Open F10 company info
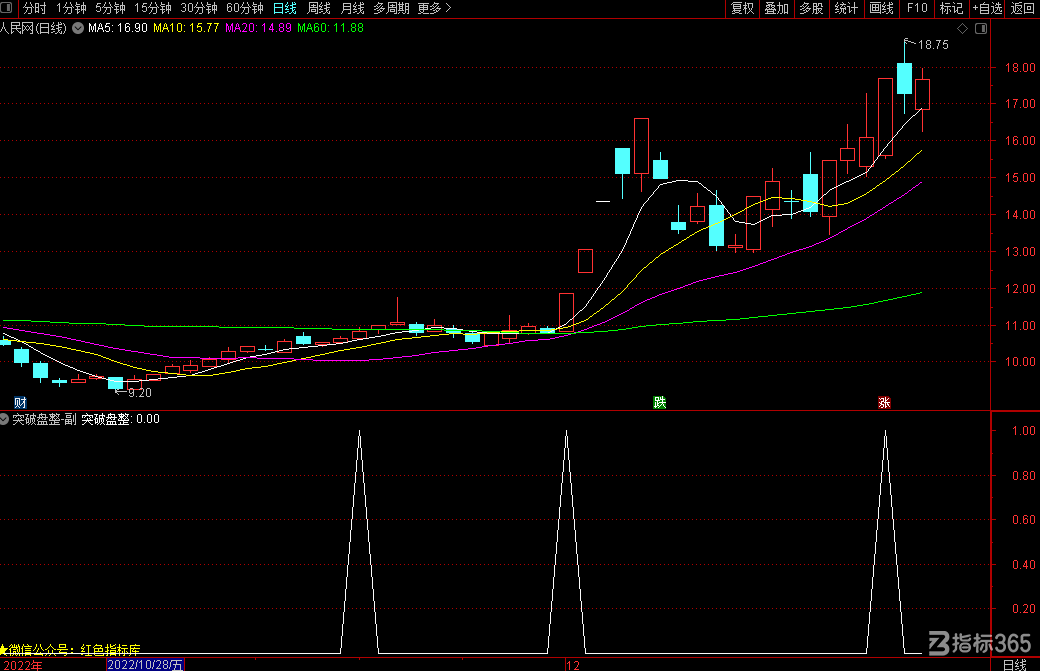 coord(917,8)
